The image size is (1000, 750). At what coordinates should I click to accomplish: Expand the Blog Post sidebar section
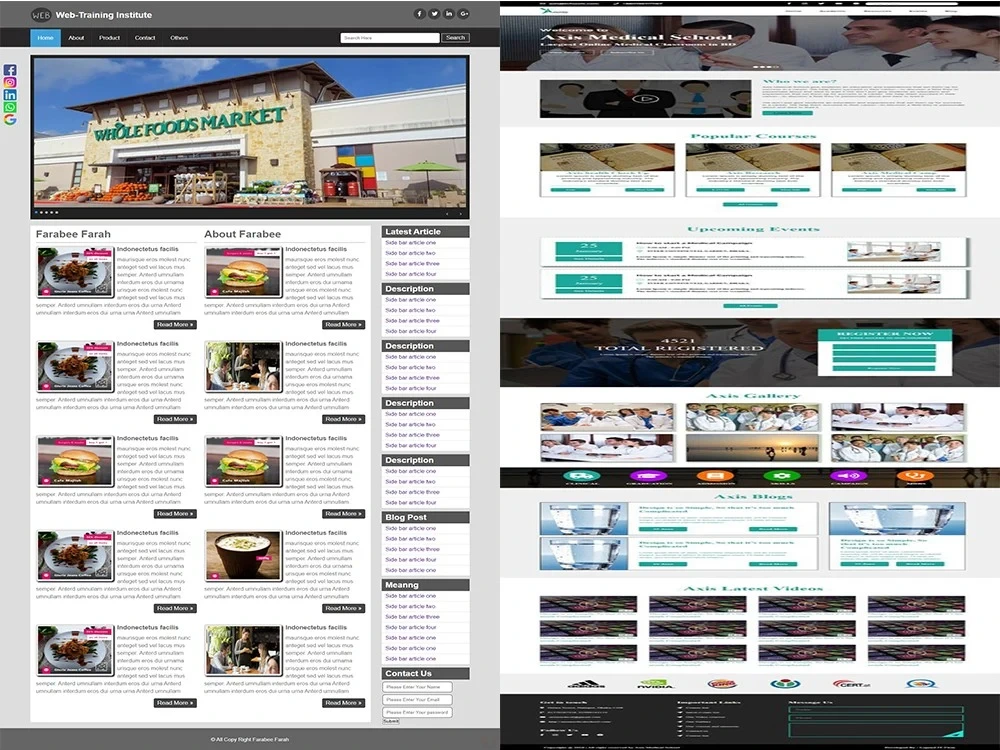coord(425,517)
